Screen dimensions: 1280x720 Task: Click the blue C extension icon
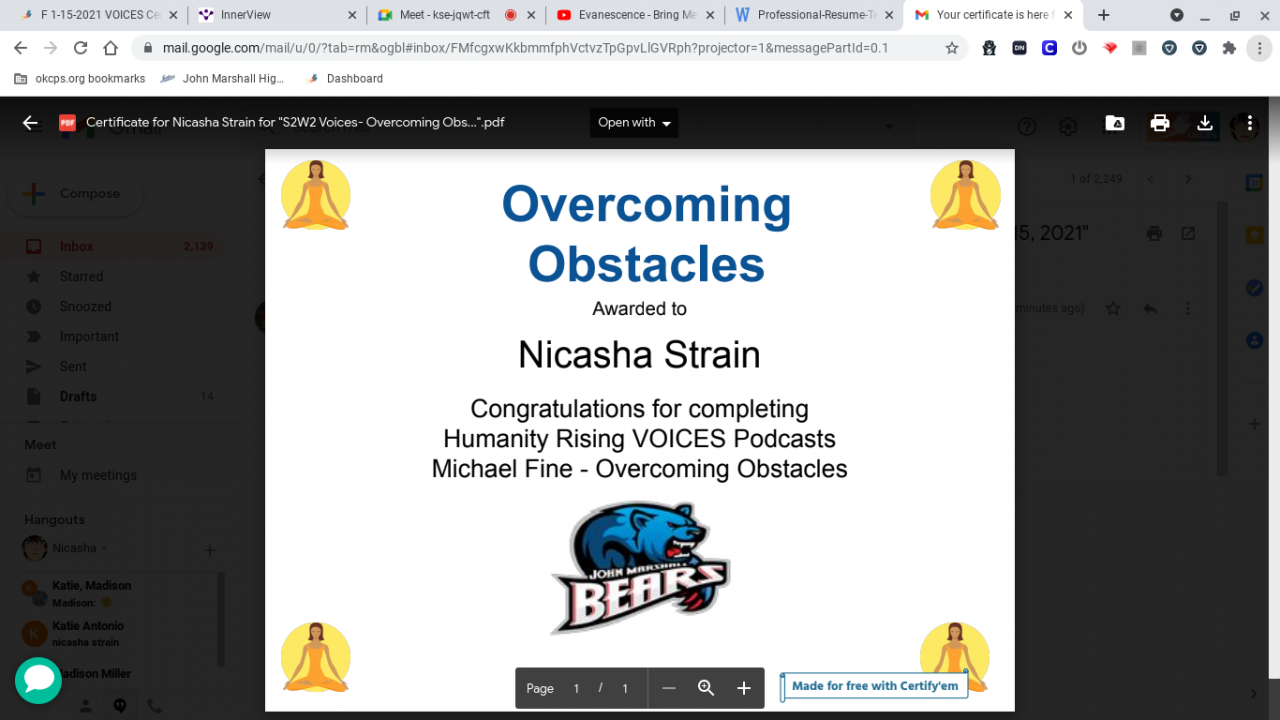(1049, 48)
